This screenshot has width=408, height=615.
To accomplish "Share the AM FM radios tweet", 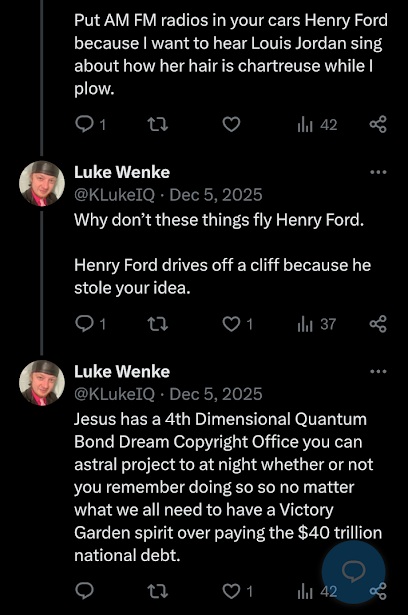I will [378, 125].
